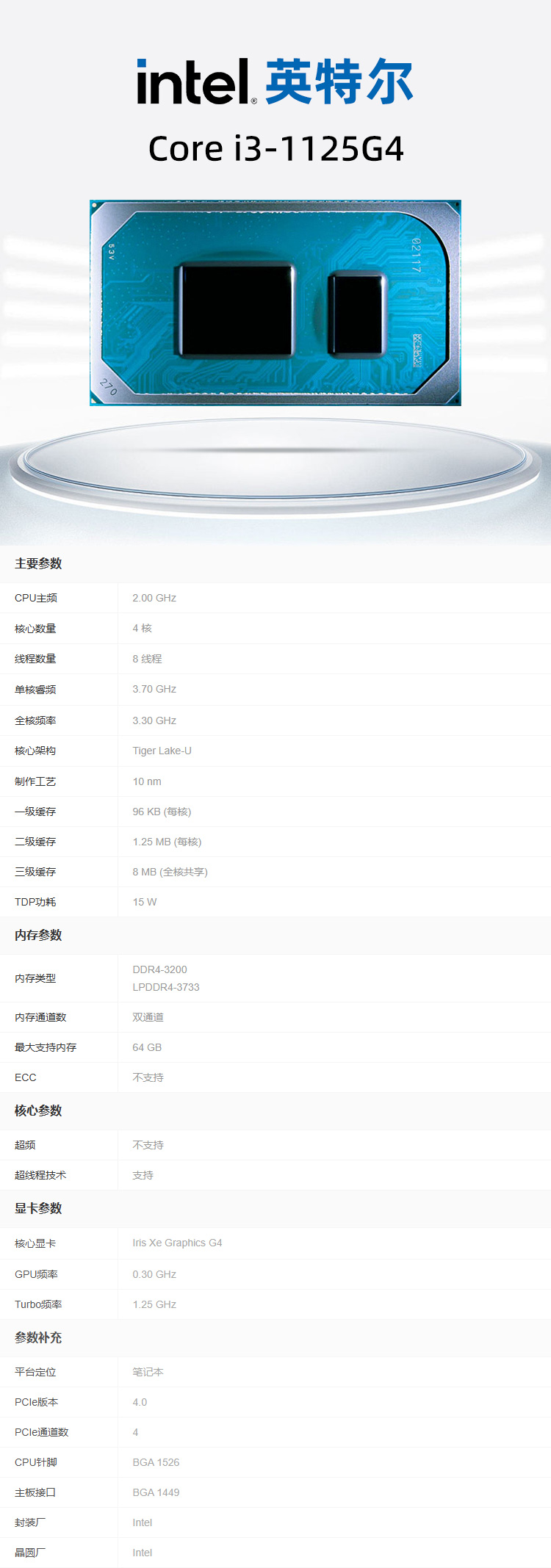
Task: Click the CPU针脚 row label
Action: (x=36, y=1462)
